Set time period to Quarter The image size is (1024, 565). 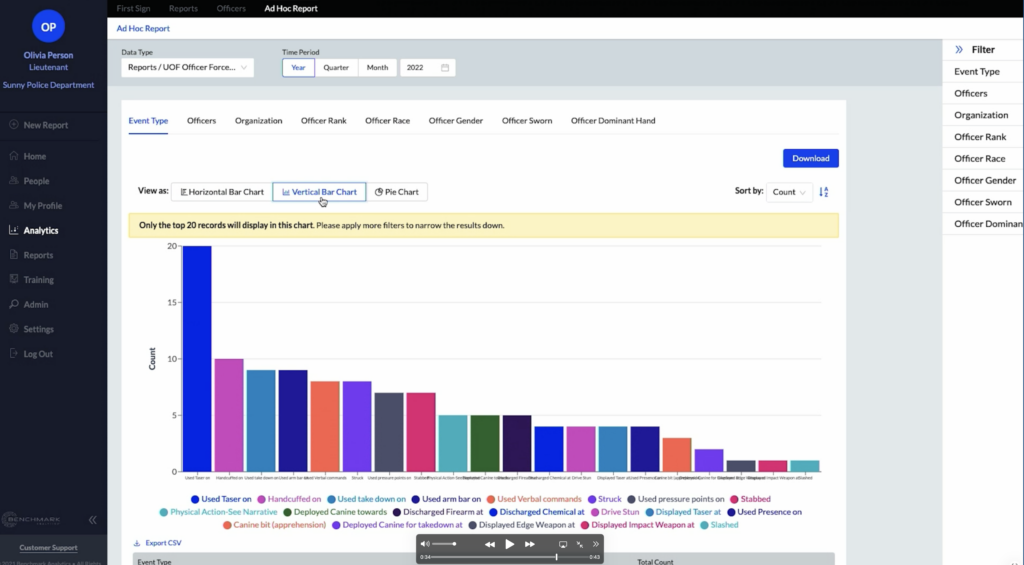336,68
